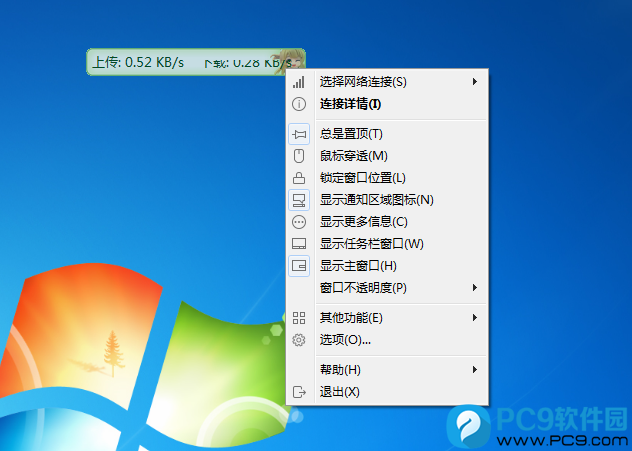
Task: Open 窗口不透明度(P) submenu
Action: pyautogui.click(x=387, y=288)
